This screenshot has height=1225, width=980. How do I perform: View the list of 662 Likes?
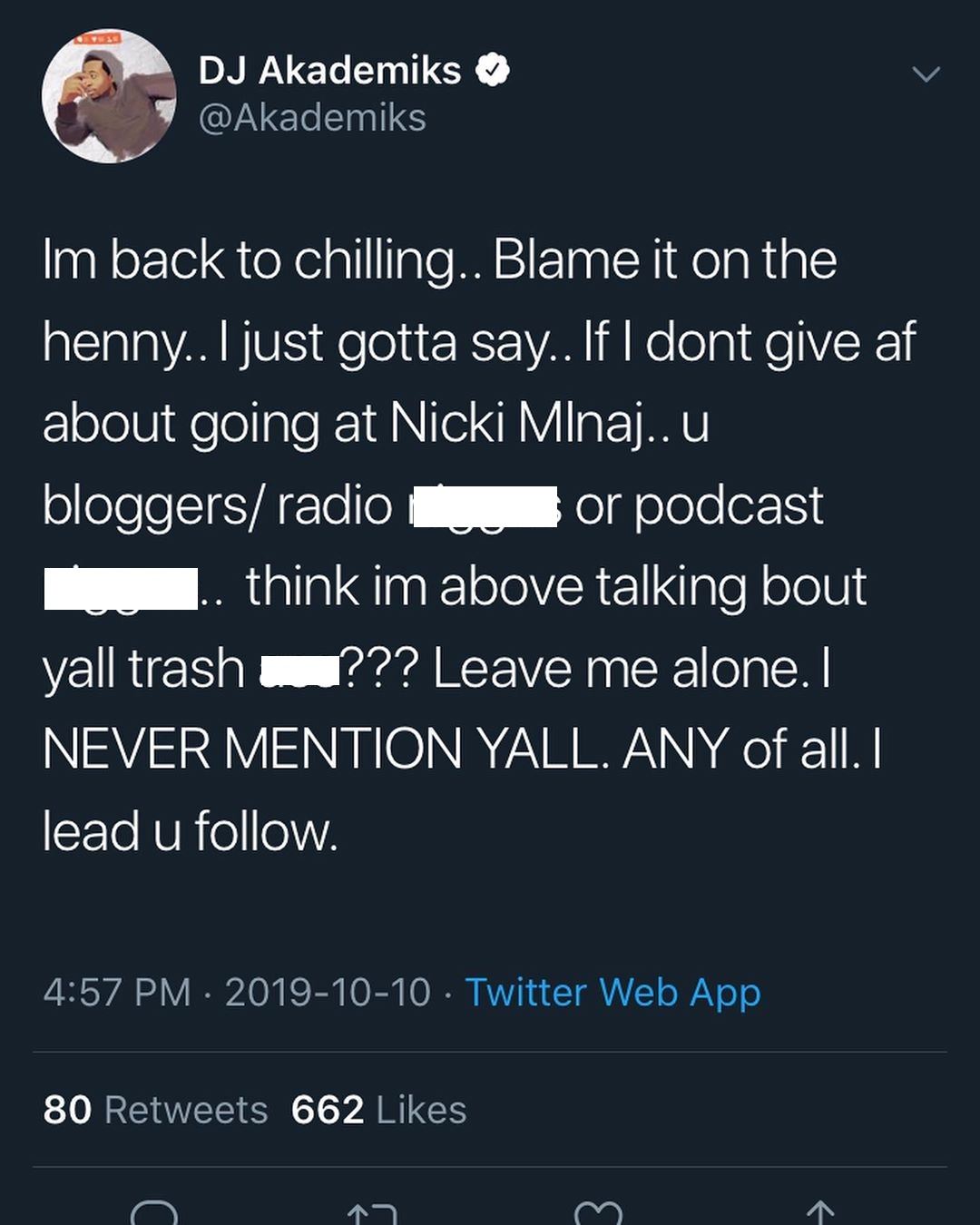point(378,1110)
